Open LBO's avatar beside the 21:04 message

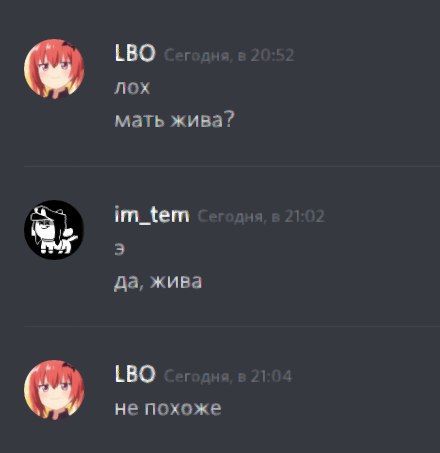pos(54,390)
